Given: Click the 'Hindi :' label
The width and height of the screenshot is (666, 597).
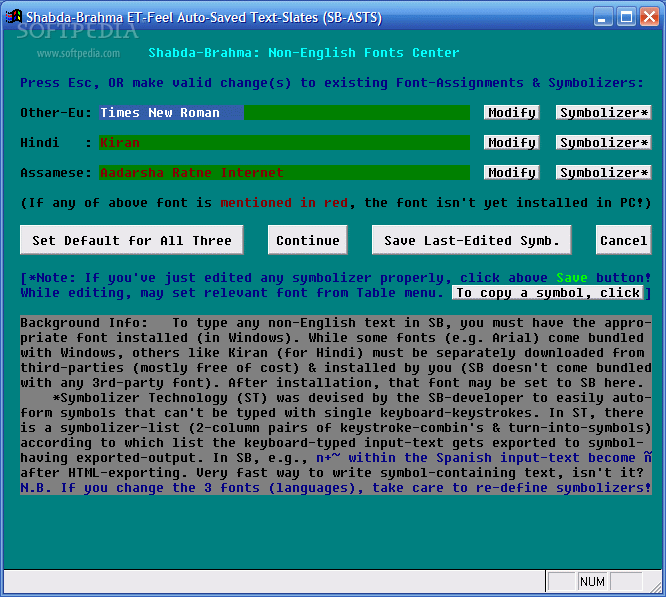Looking at the screenshot, I should point(56,143).
